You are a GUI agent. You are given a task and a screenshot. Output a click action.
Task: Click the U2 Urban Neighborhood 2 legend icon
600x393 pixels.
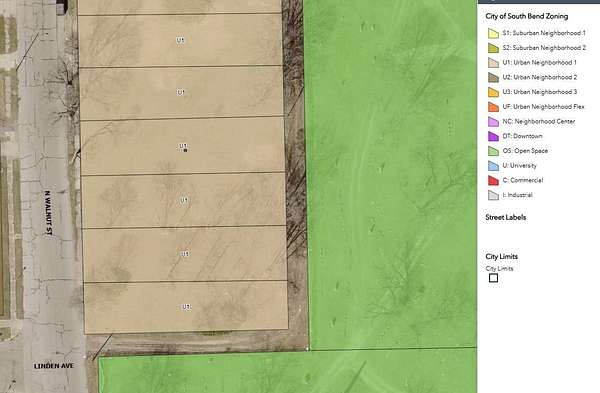(493, 77)
